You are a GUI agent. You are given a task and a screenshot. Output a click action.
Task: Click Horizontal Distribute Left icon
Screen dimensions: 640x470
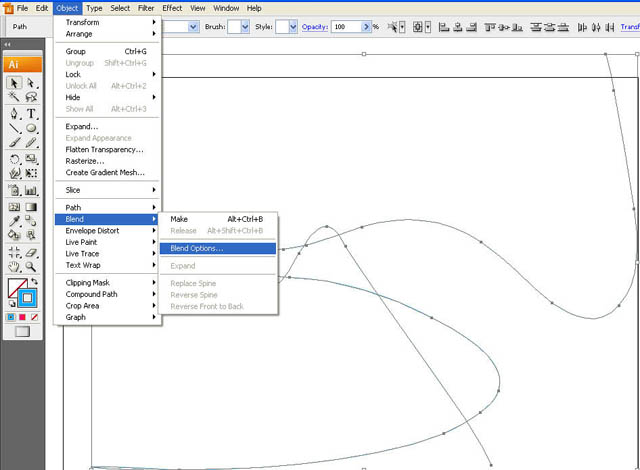pyautogui.click(x=582, y=27)
